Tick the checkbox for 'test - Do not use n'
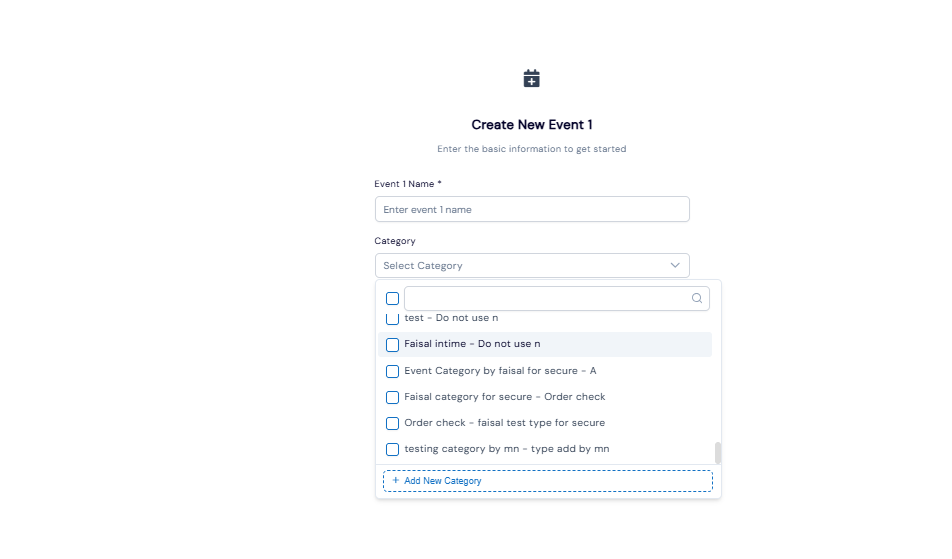Viewport: 952px width, 559px height. (392, 318)
